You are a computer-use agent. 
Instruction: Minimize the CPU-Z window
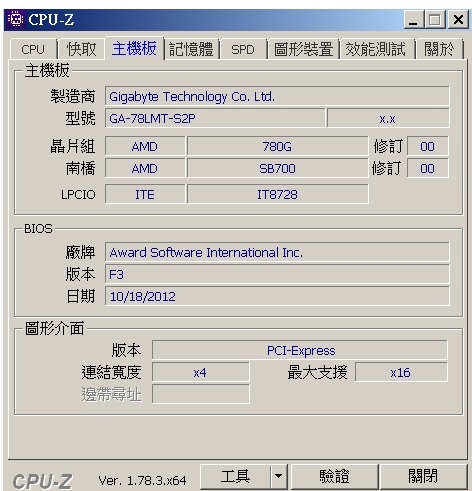(x=413, y=20)
